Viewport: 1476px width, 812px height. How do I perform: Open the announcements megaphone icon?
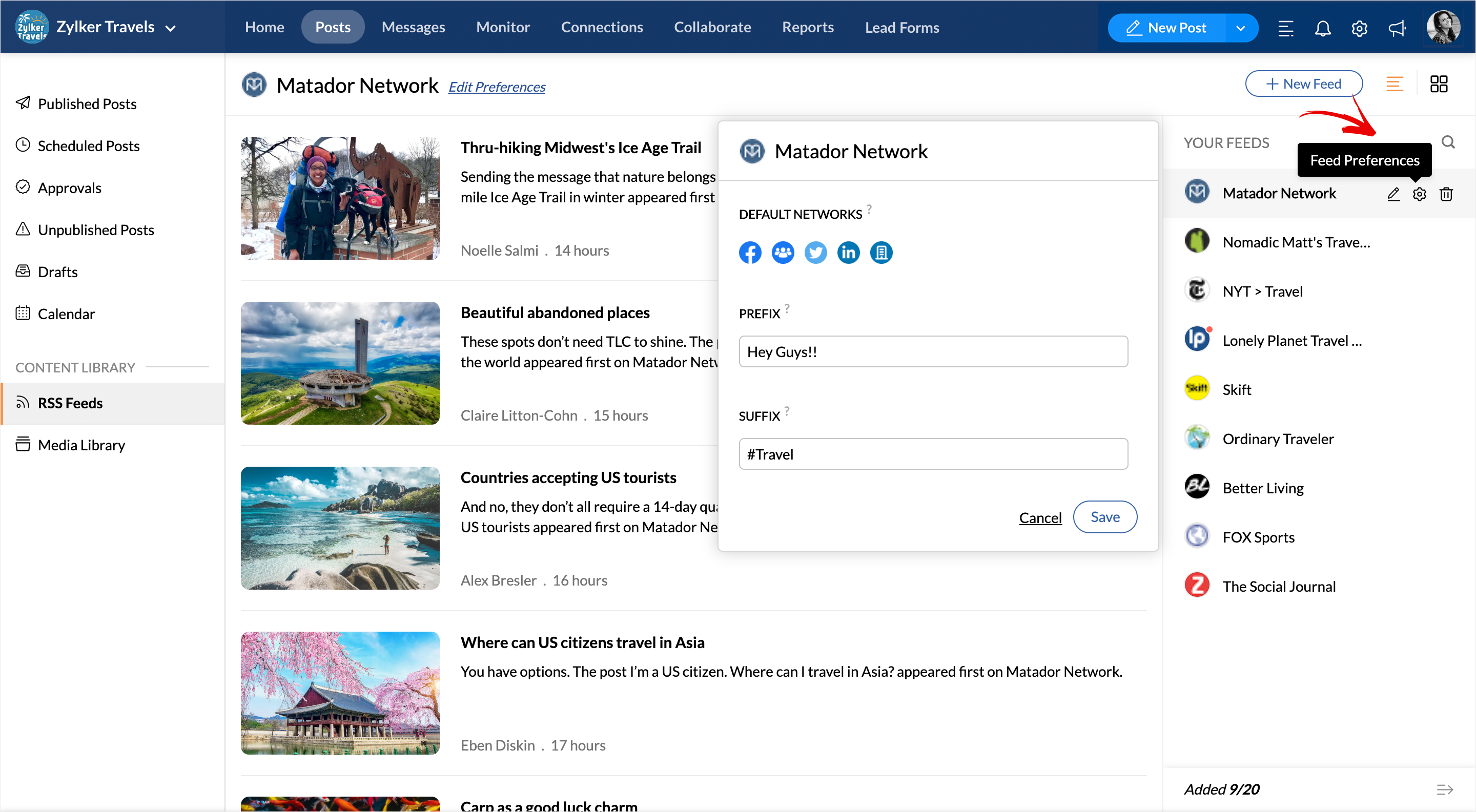[1397, 28]
